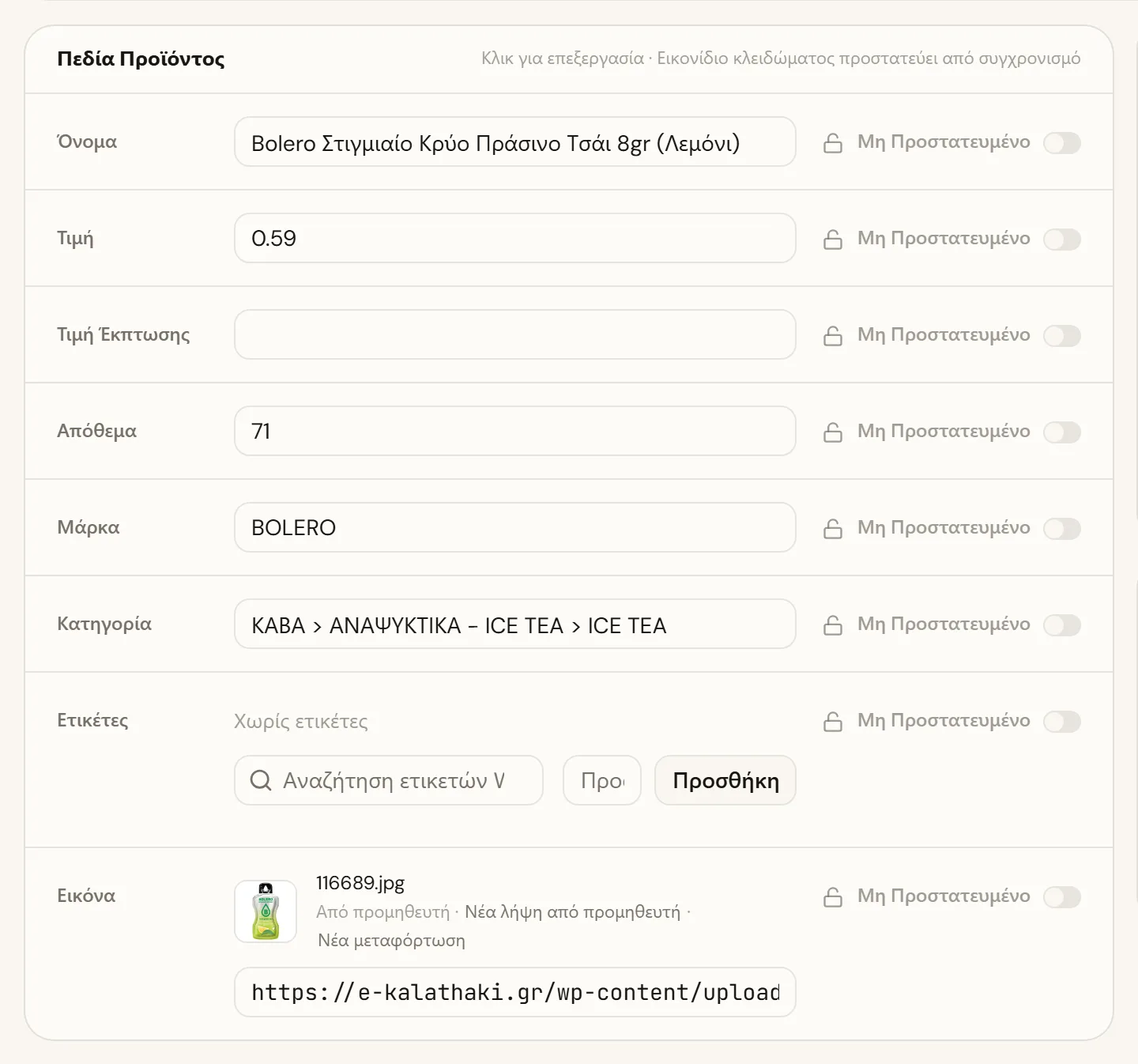Click Μη Προστατευμένο label in Μάρκα row
1138x1064 pixels.
944,527
